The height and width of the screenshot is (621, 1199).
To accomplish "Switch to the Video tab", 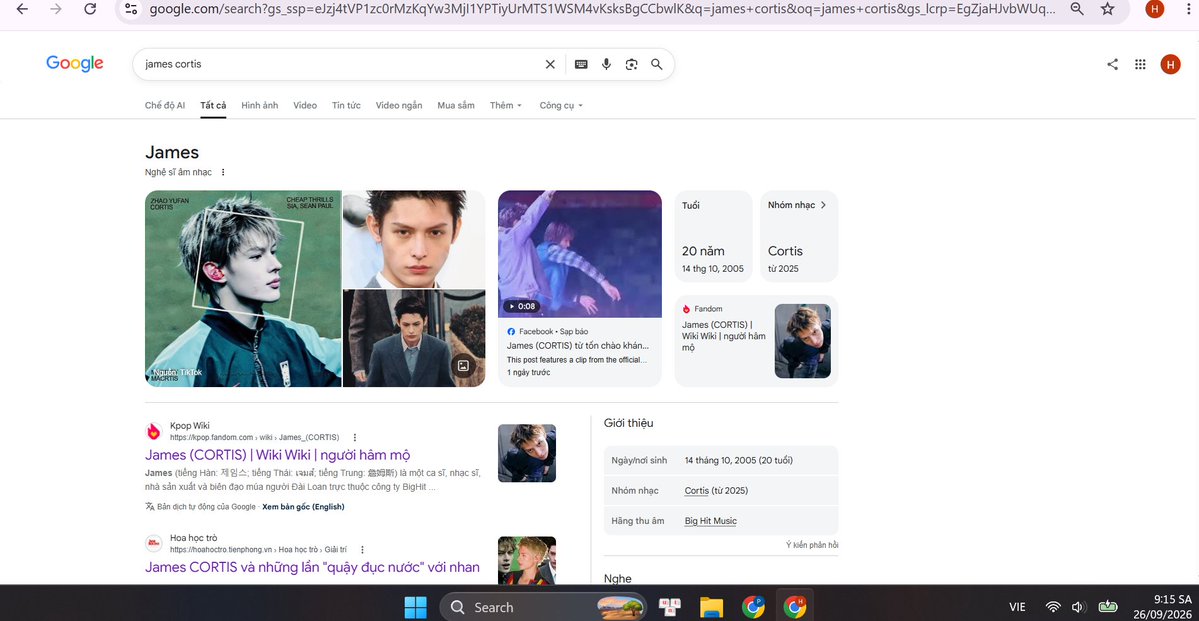I will (305, 106).
